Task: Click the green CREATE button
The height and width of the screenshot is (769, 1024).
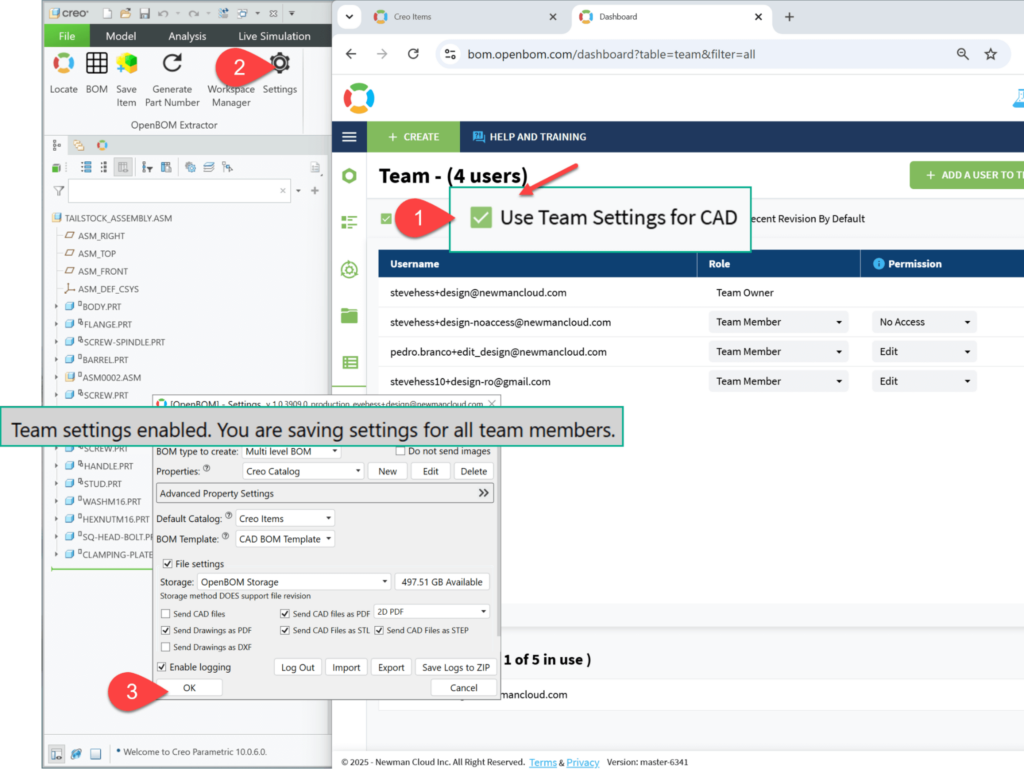Action: point(413,136)
